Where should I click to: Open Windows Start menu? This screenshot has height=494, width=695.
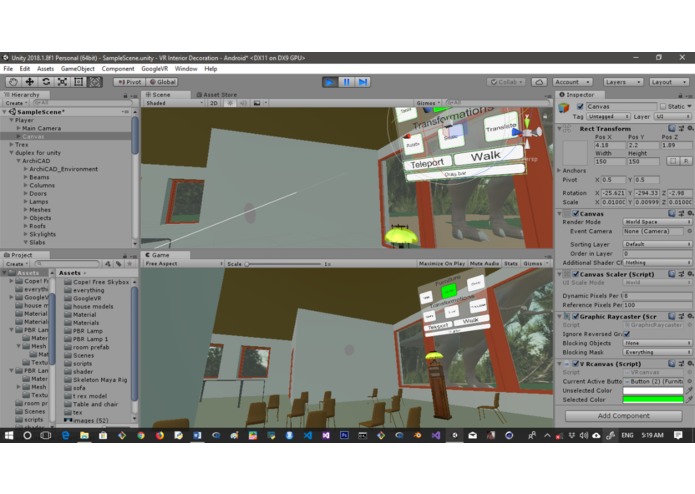(9, 436)
